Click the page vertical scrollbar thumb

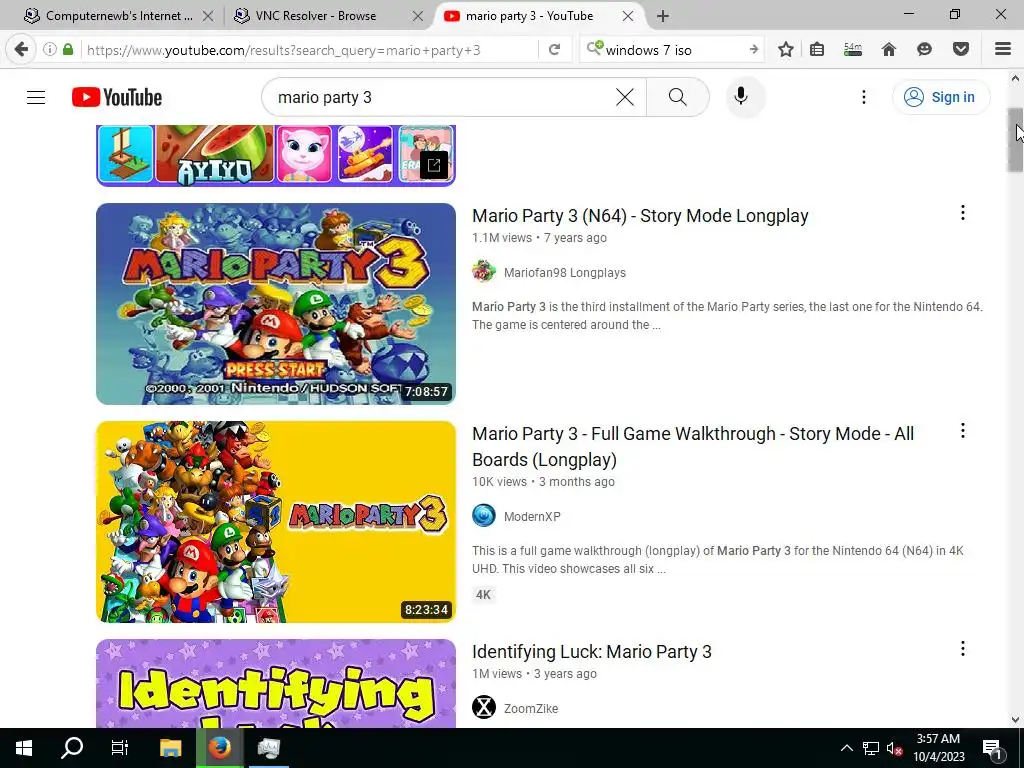(1016, 140)
